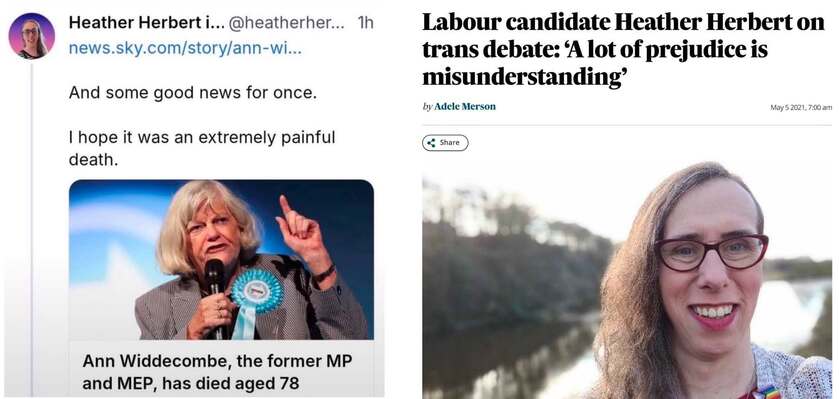Screen dimensions: 839x399
Task: Open the article photo of Heather Herbert
Action: [627, 280]
